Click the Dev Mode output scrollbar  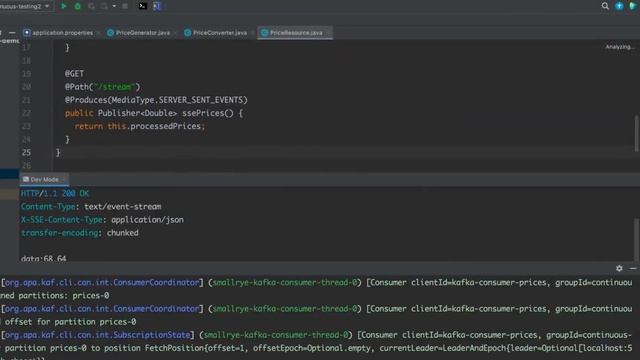click(x=636, y=239)
